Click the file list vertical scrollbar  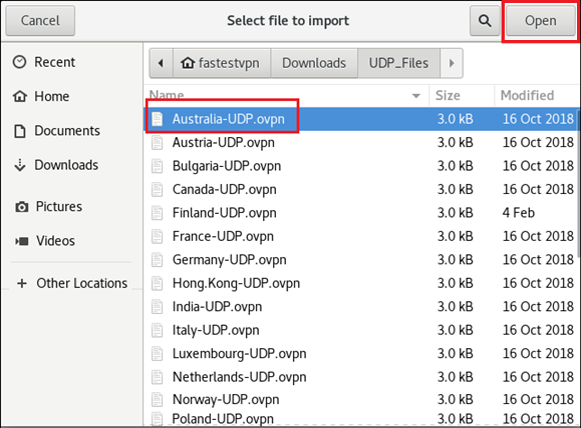click(579, 182)
